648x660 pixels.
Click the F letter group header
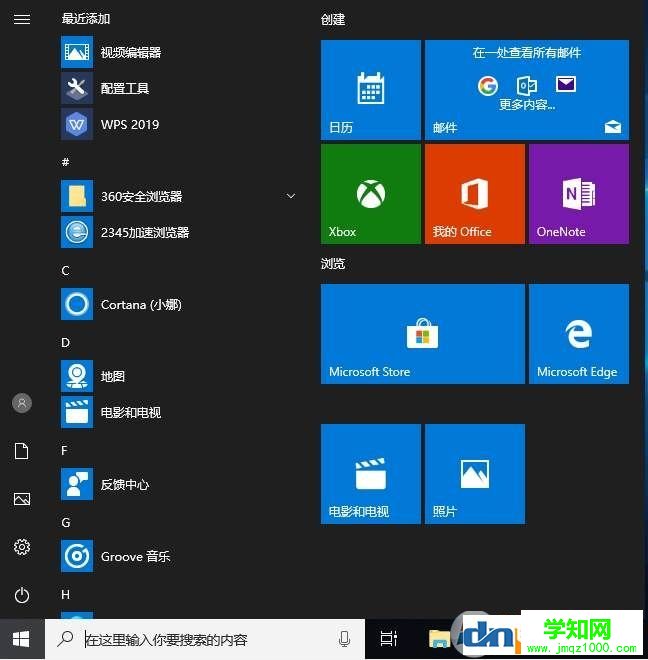coord(64,450)
